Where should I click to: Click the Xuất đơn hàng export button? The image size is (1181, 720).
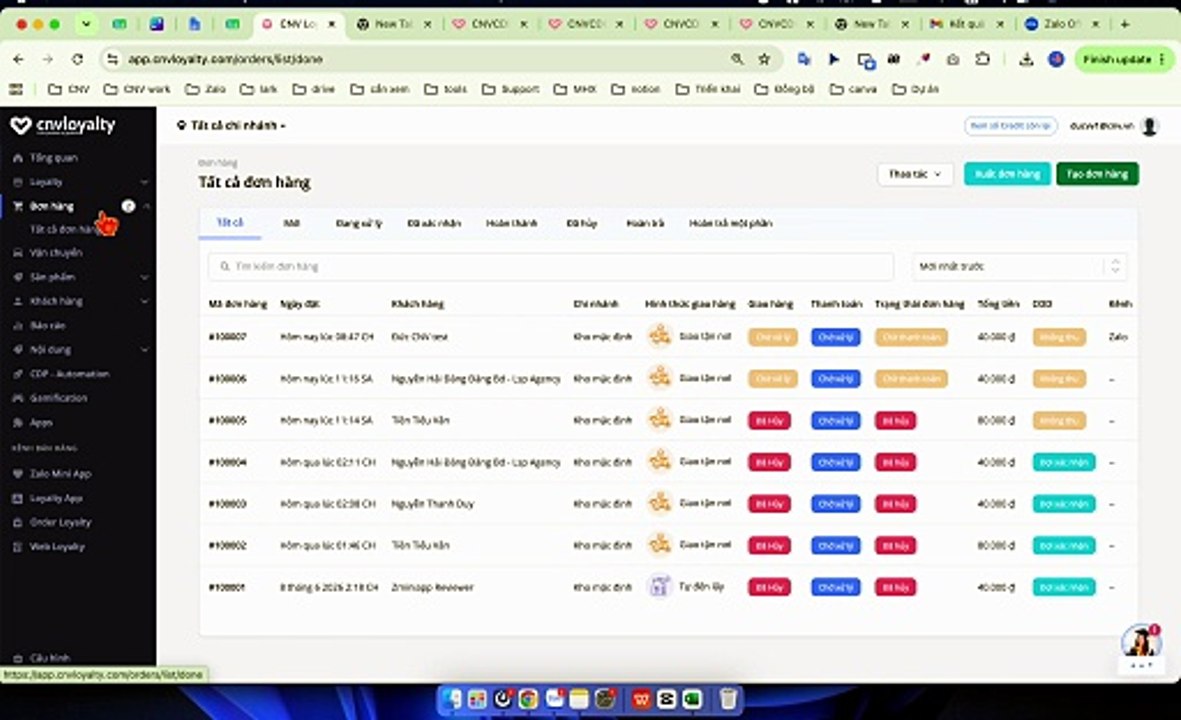1007,174
